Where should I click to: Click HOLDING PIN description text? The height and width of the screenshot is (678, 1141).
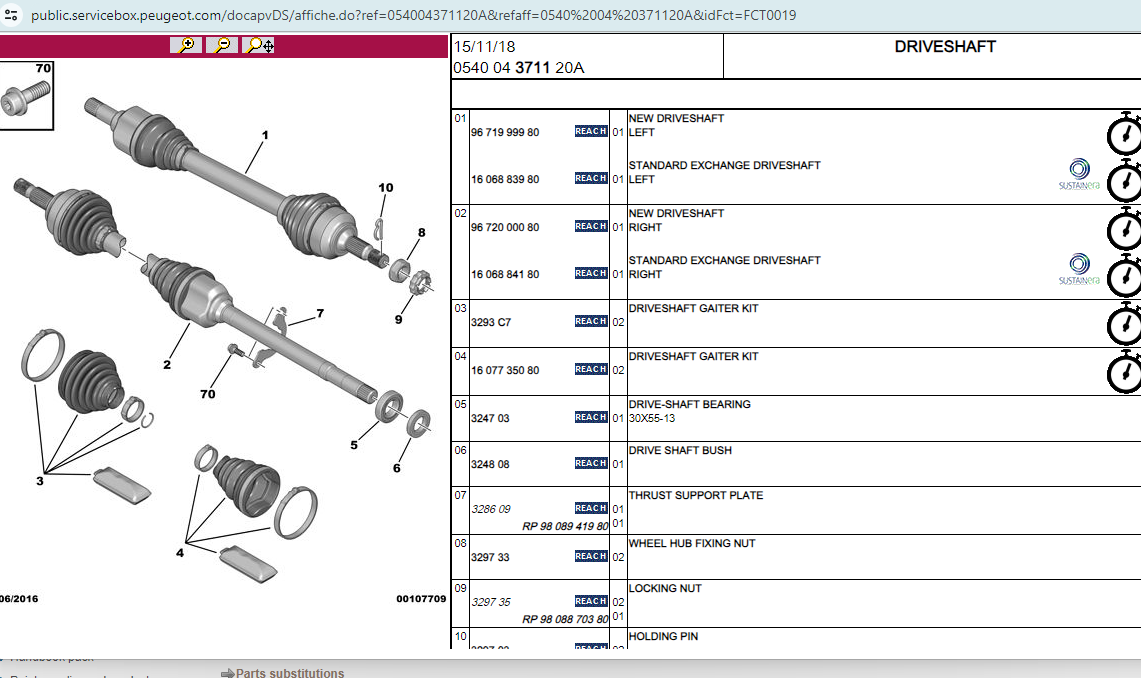pos(663,637)
